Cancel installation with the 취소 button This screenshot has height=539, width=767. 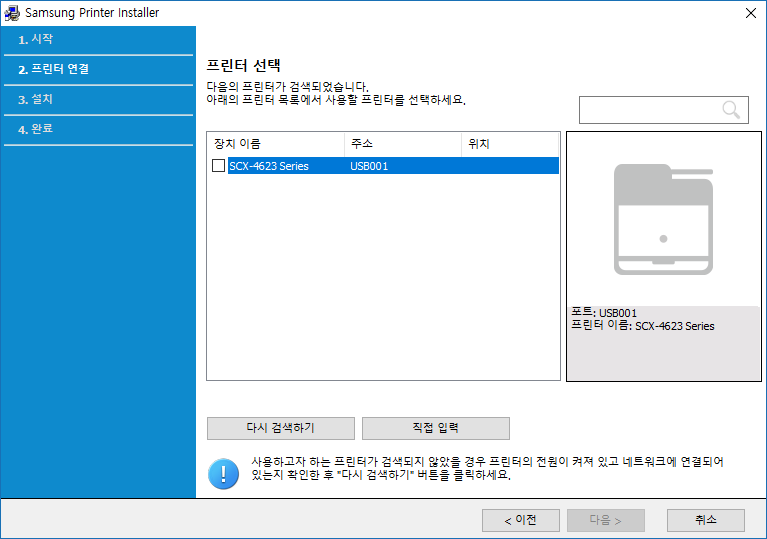[x=706, y=520]
